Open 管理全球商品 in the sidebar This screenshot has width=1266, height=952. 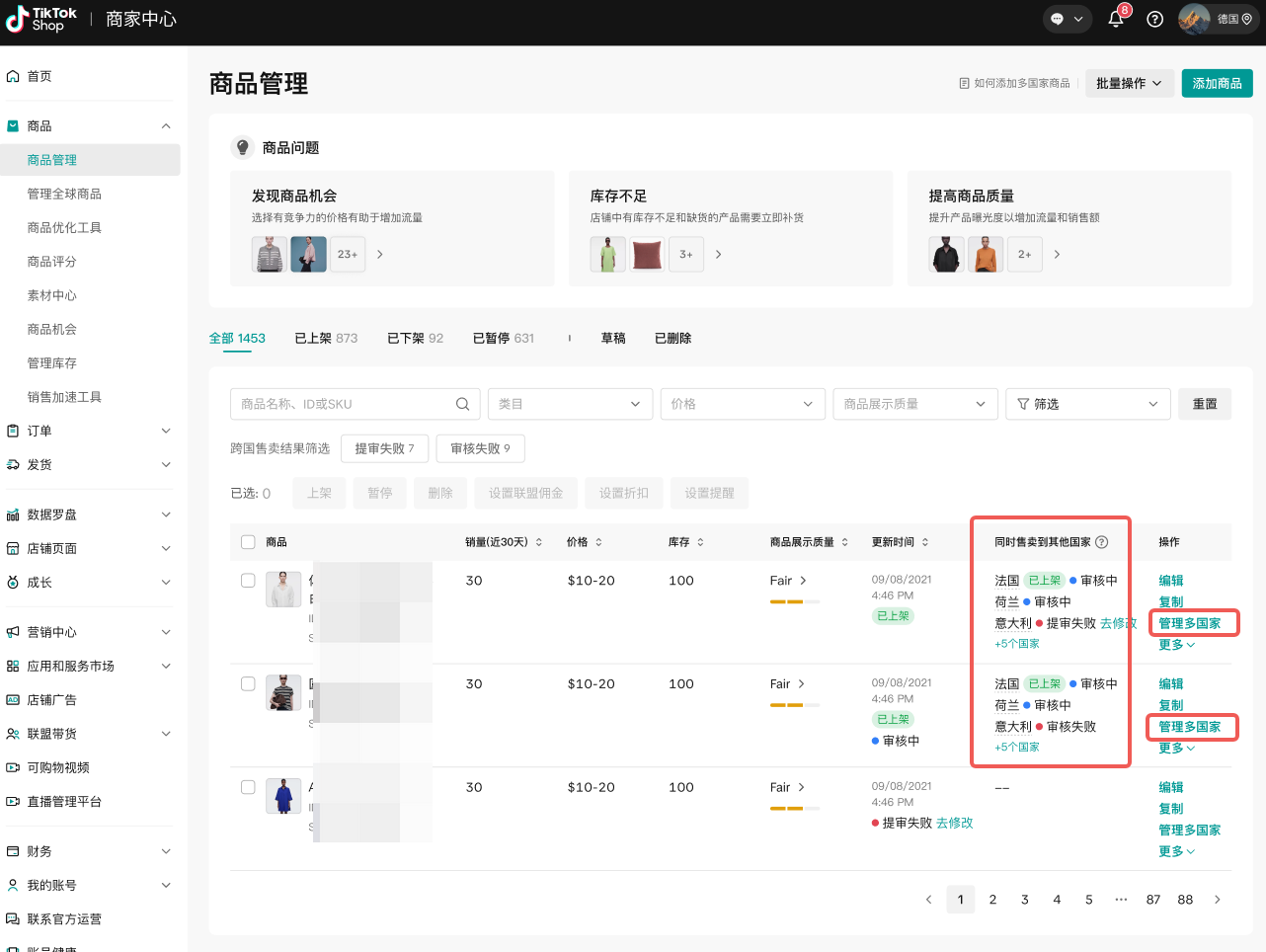tap(64, 194)
